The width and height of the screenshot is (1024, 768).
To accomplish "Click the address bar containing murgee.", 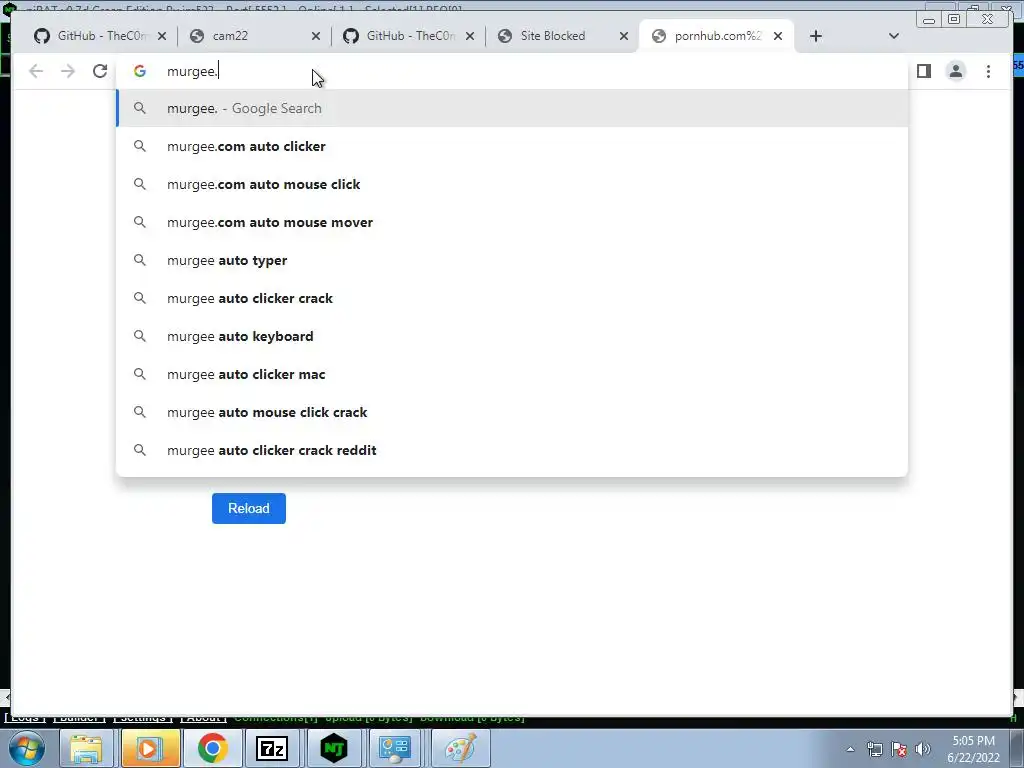I will (512, 71).
